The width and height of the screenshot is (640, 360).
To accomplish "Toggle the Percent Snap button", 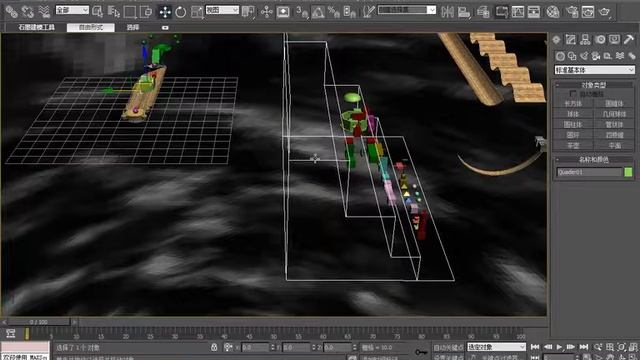I will tap(333, 11).
